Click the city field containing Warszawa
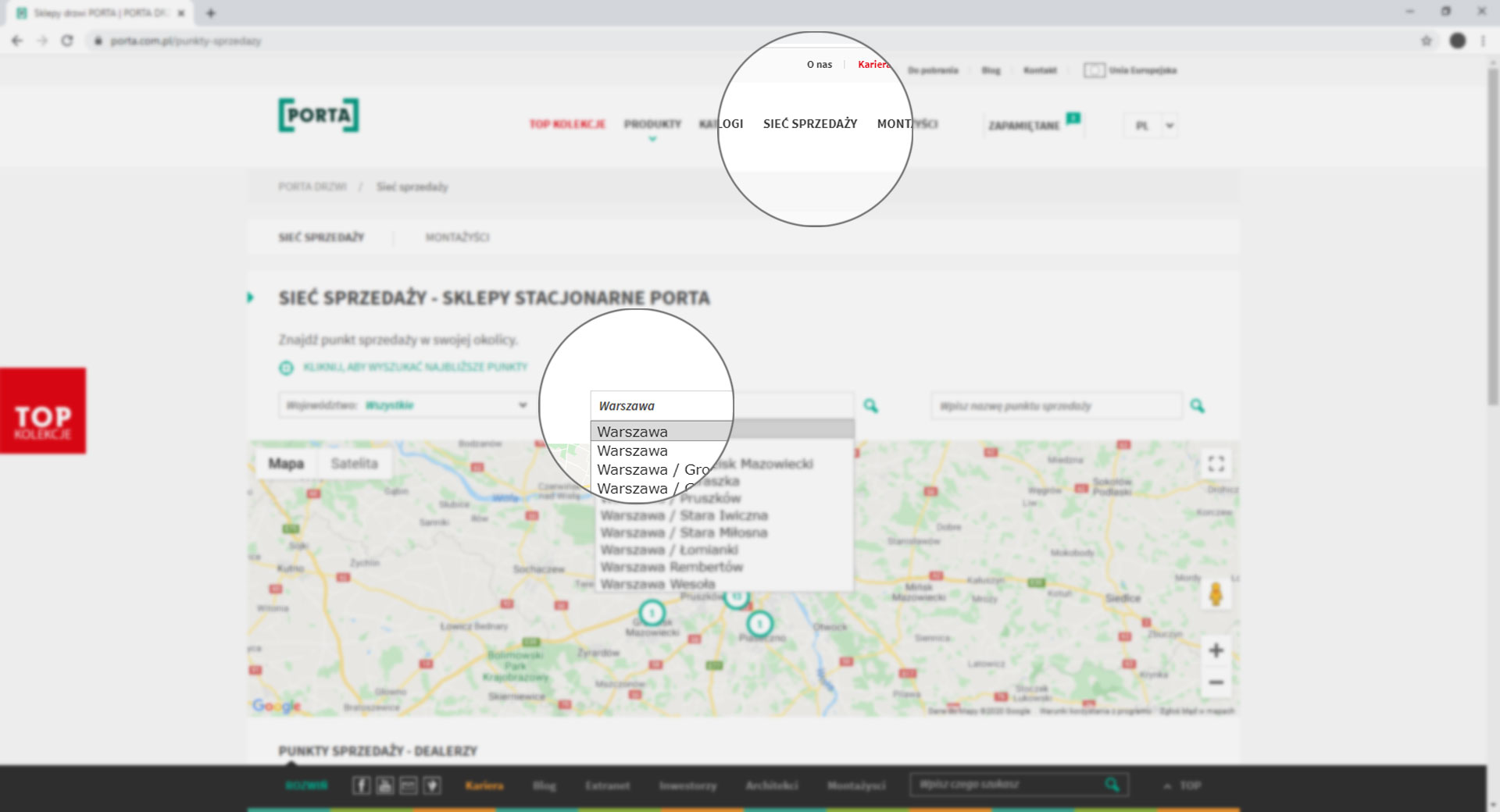The image size is (1500, 812). tap(722, 405)
